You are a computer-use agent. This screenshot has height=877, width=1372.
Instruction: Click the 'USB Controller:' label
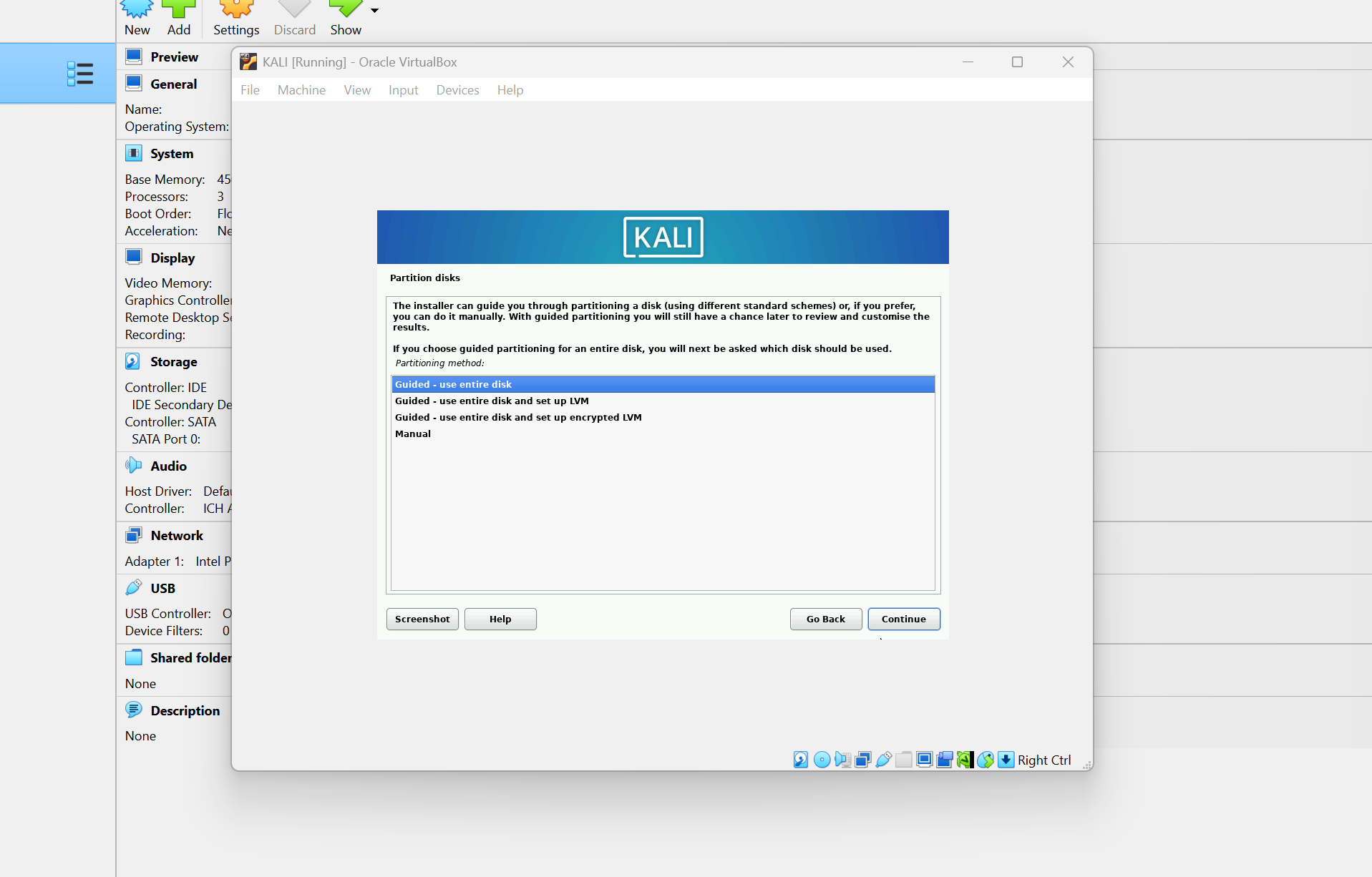point(167,613)
